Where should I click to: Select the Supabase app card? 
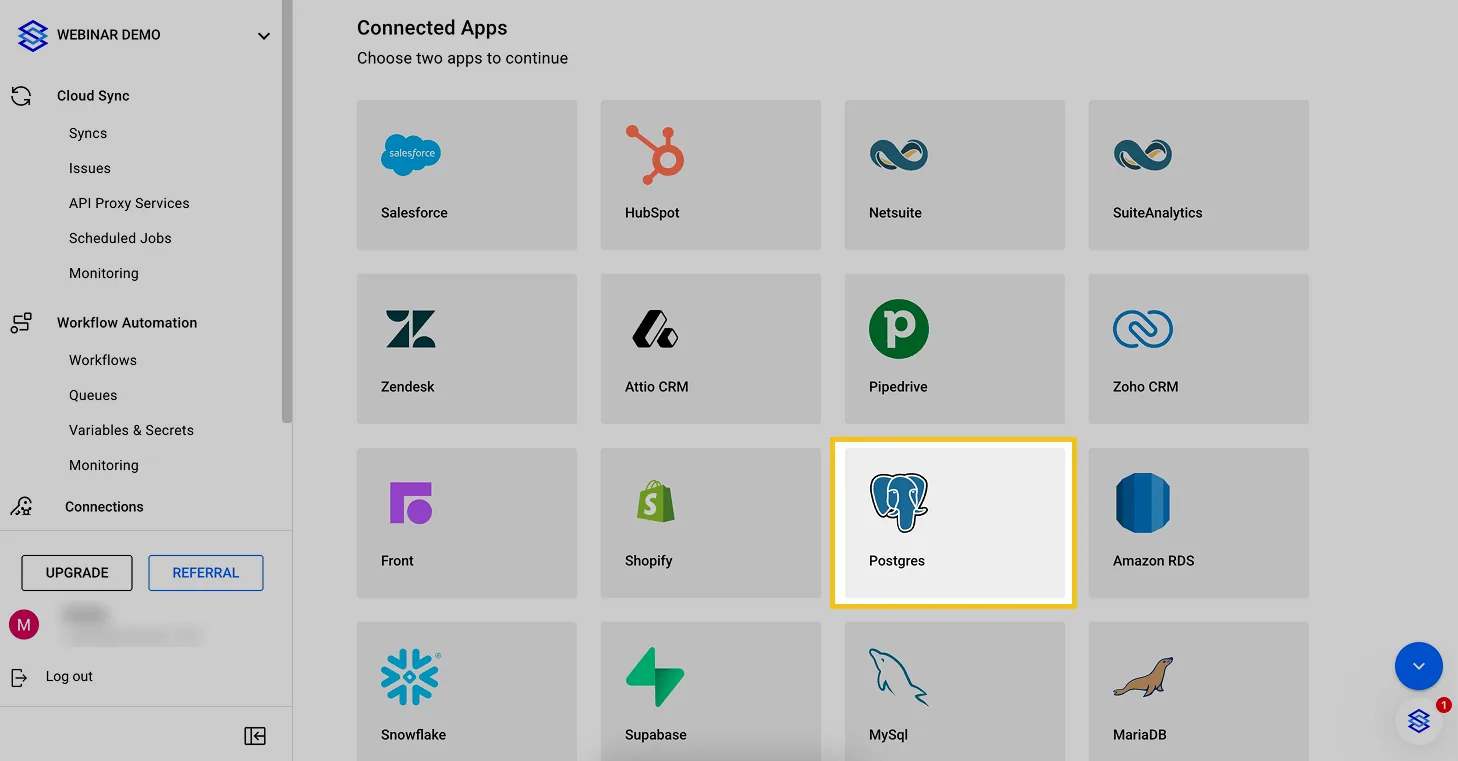(711, 691)
